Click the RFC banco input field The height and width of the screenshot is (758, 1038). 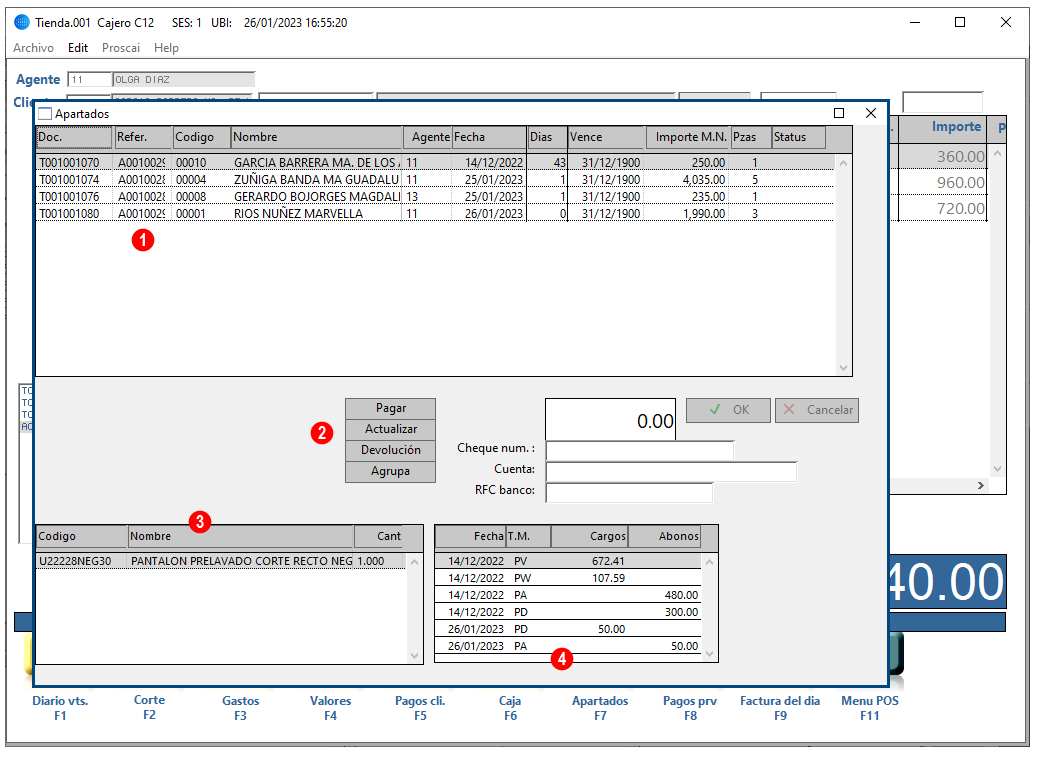(629, 493)
